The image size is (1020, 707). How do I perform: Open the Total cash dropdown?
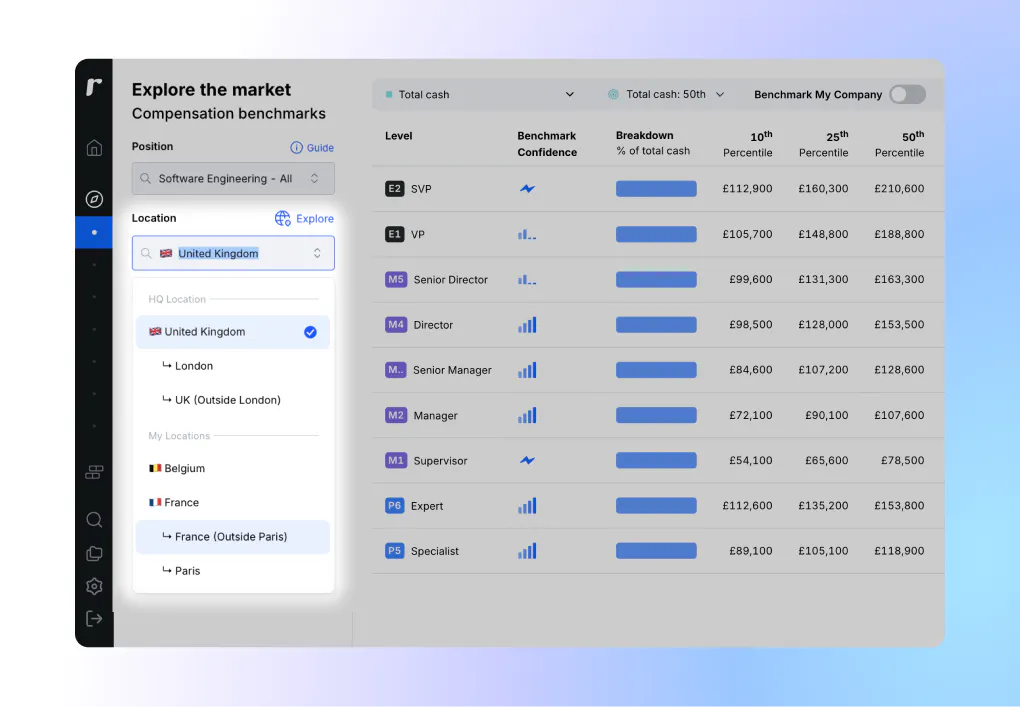coord(480,95)
